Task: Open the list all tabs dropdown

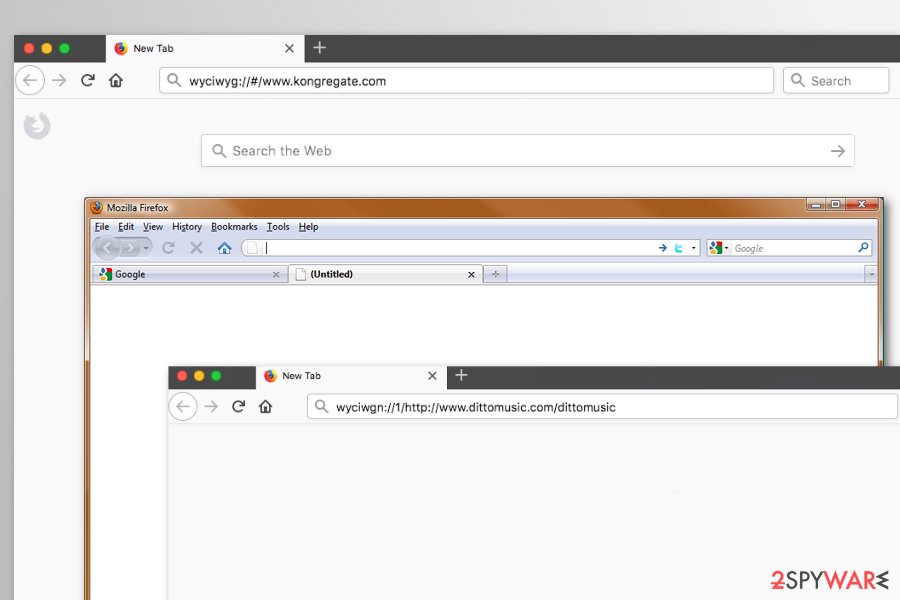Action: pos(871,274)
